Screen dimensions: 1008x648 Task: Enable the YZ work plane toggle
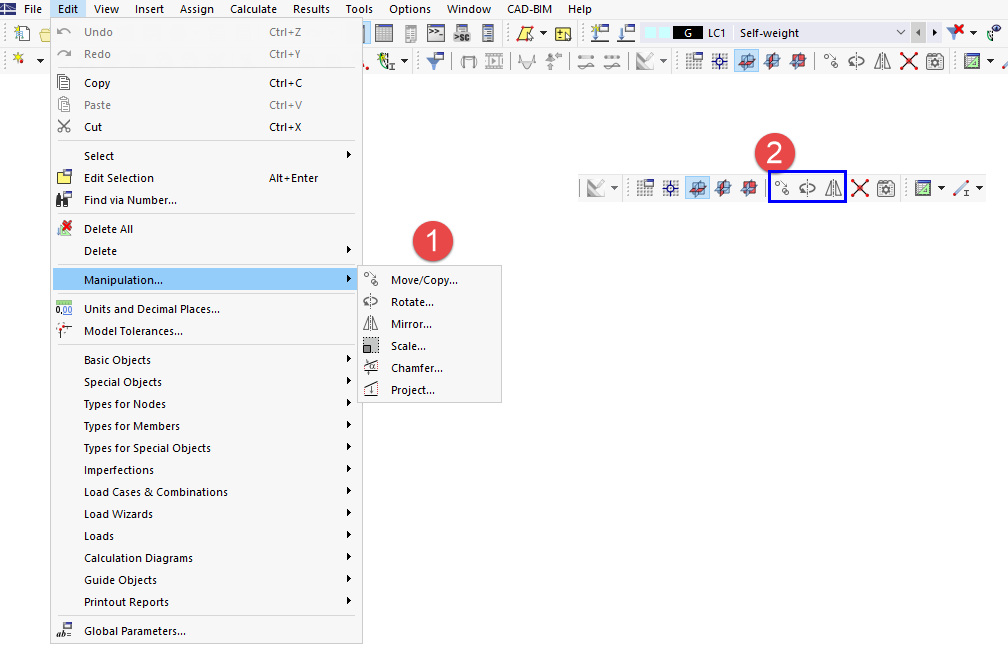pos(749,187)
